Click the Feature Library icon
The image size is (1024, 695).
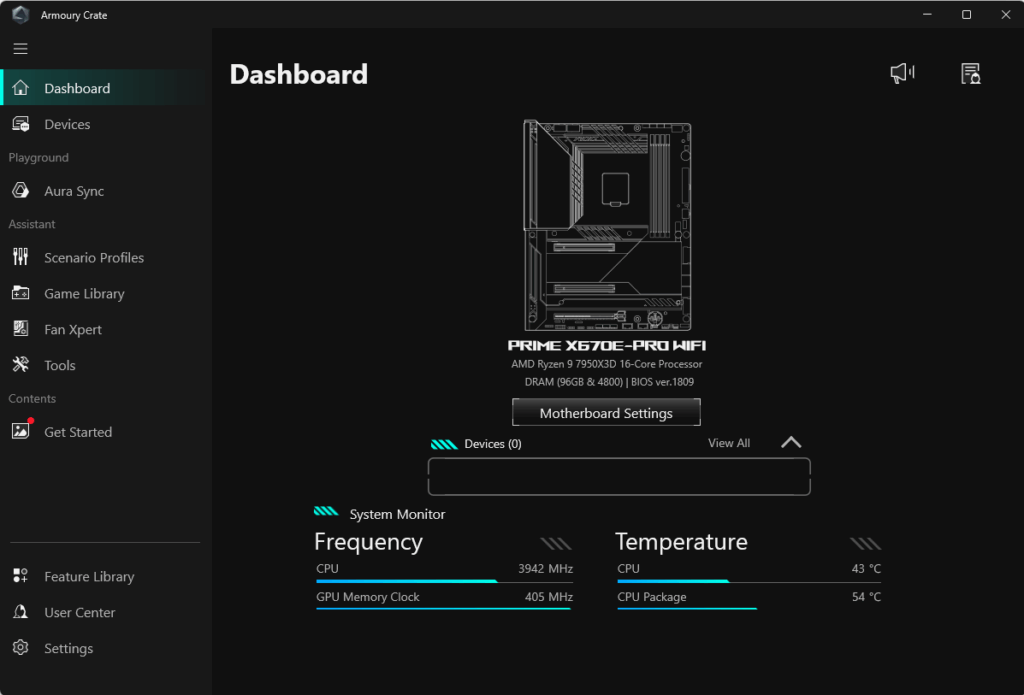pyautogui.click(x=20, y=575)
